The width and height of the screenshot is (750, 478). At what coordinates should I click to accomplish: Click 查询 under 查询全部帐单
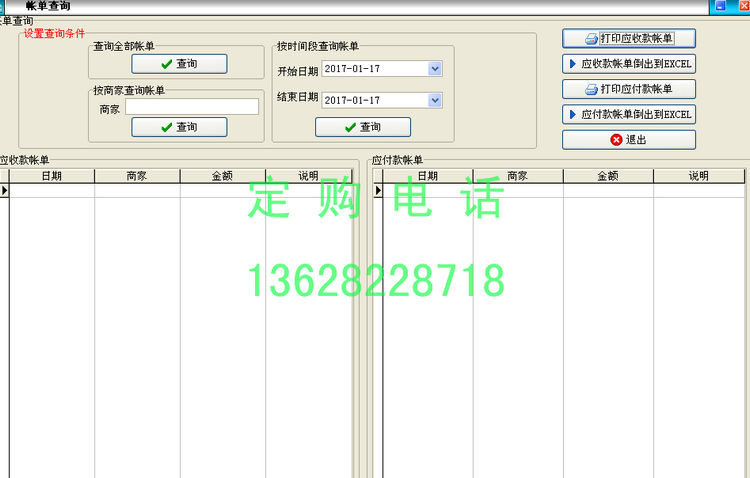[179, 64]
